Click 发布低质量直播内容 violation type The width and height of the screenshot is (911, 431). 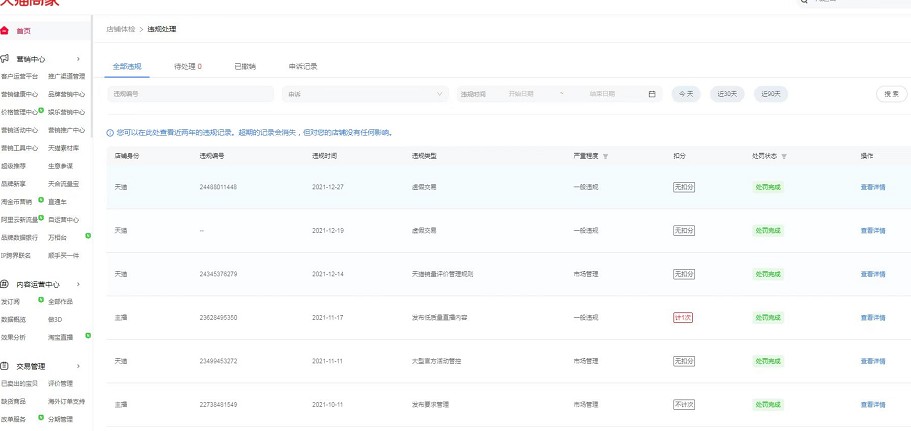[x=439, y=318]
